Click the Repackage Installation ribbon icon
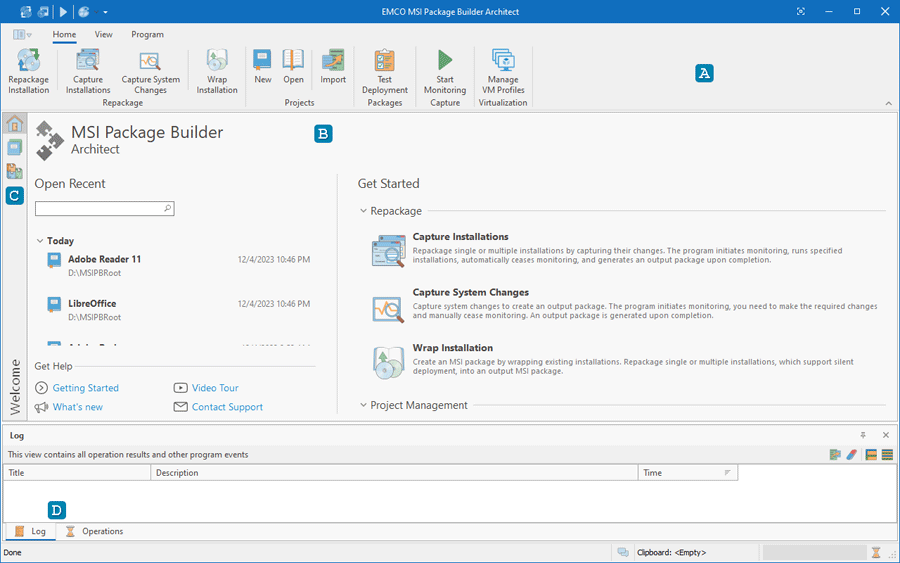Screen dimensions: 900x563 pos(28,71)
